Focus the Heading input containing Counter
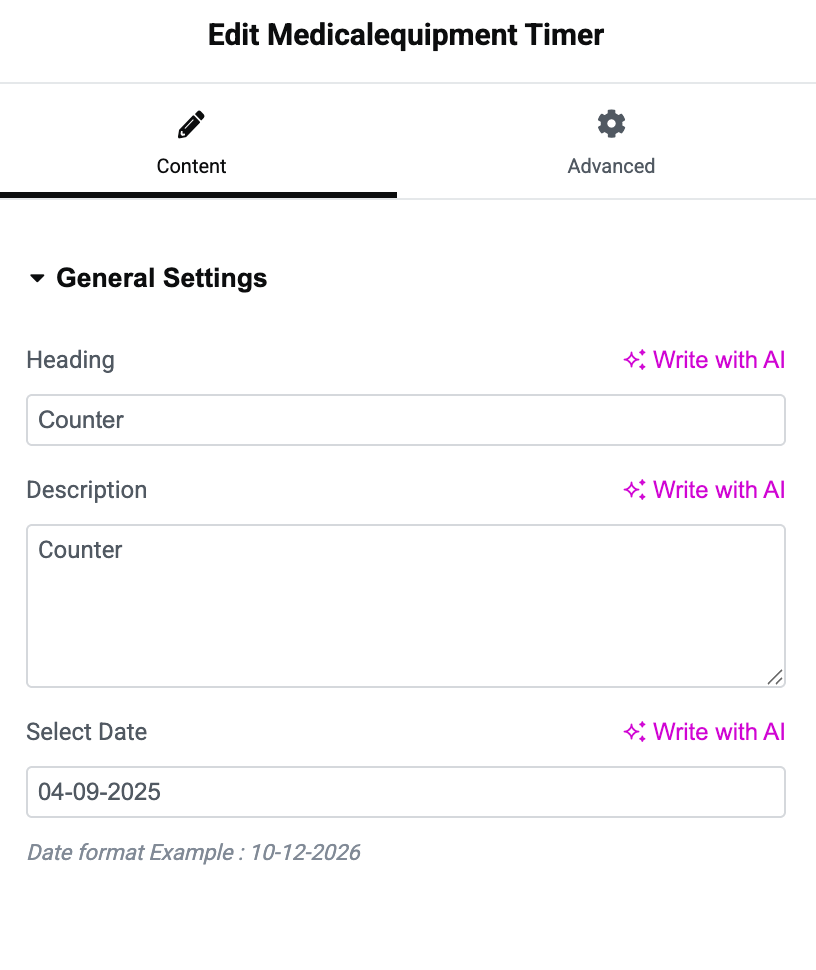This screenshot has width=816, height=970. tap(405, 420)
